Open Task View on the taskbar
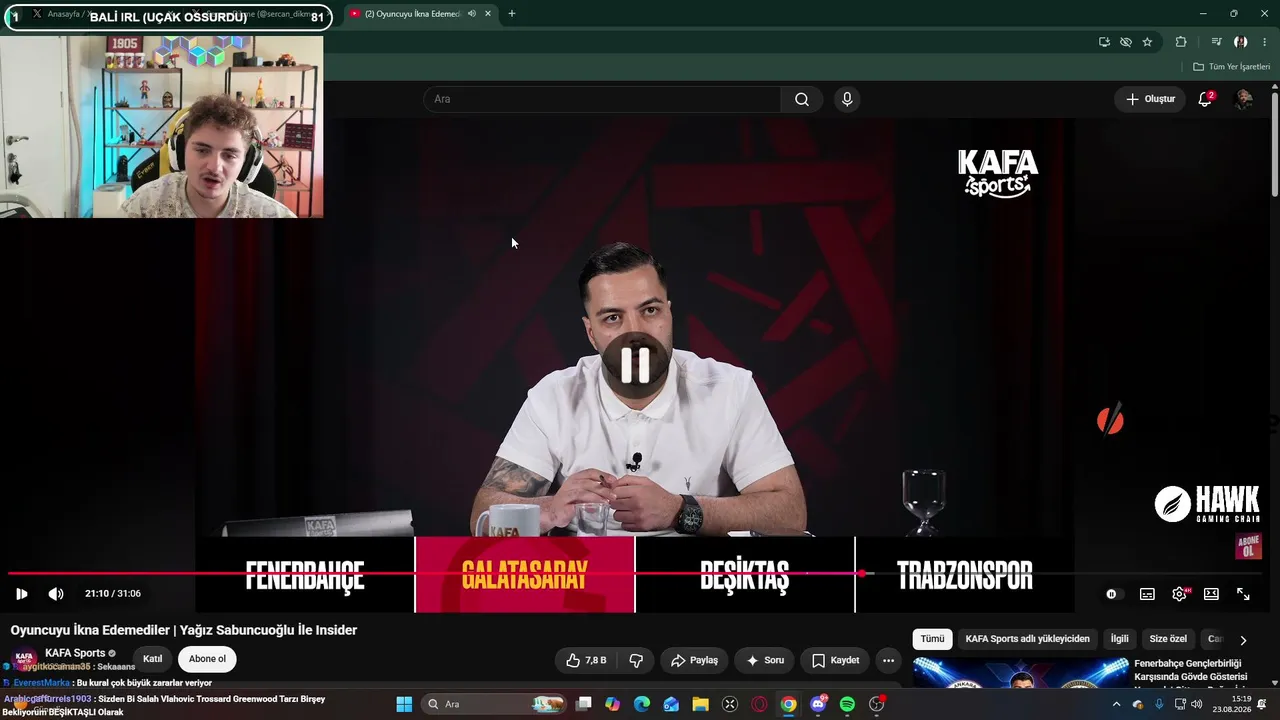The width and height of the screenshot is (1280, 720). point(585,704)
